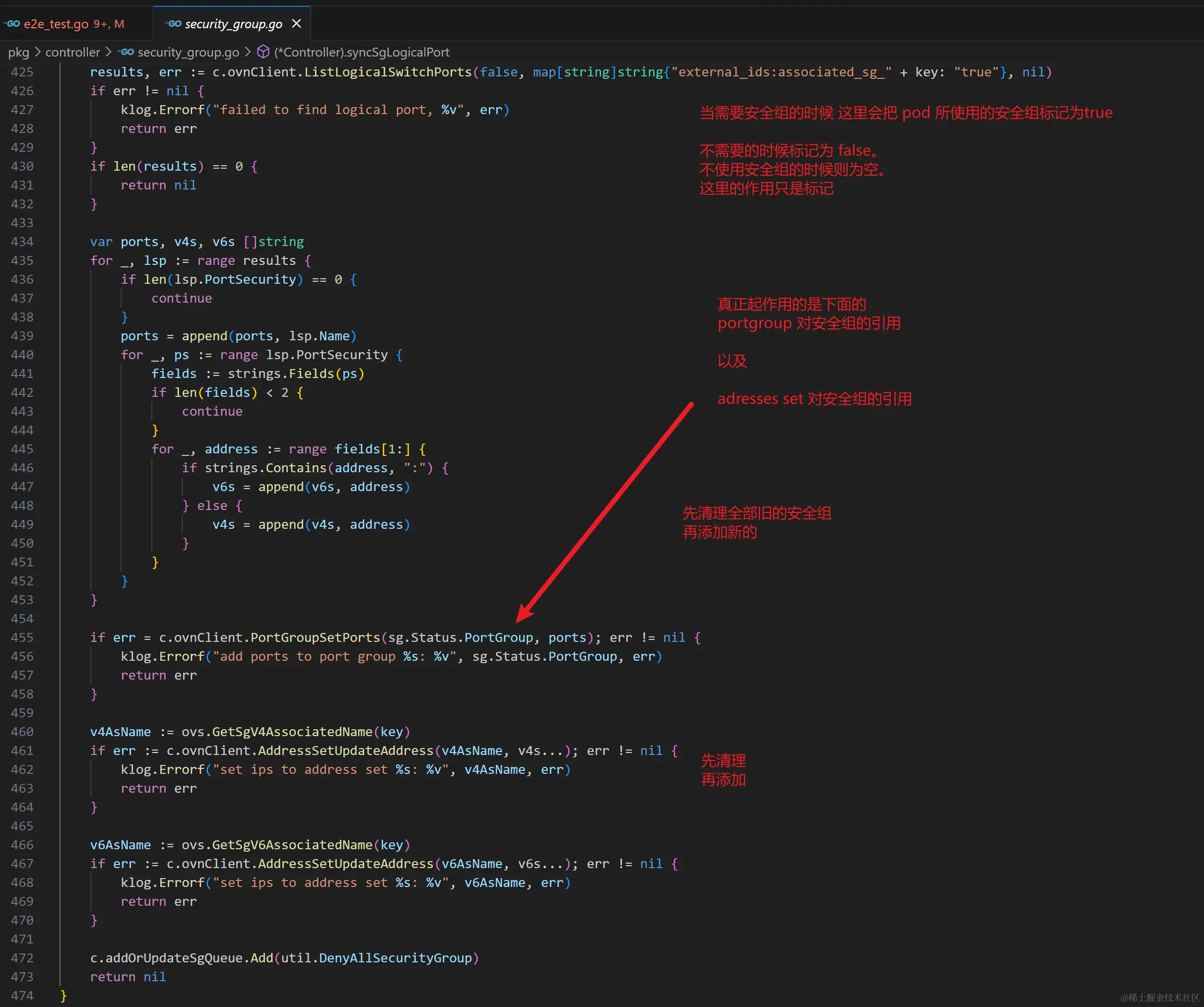Expand security_group.go breadcrumb file list

[188, 52]
